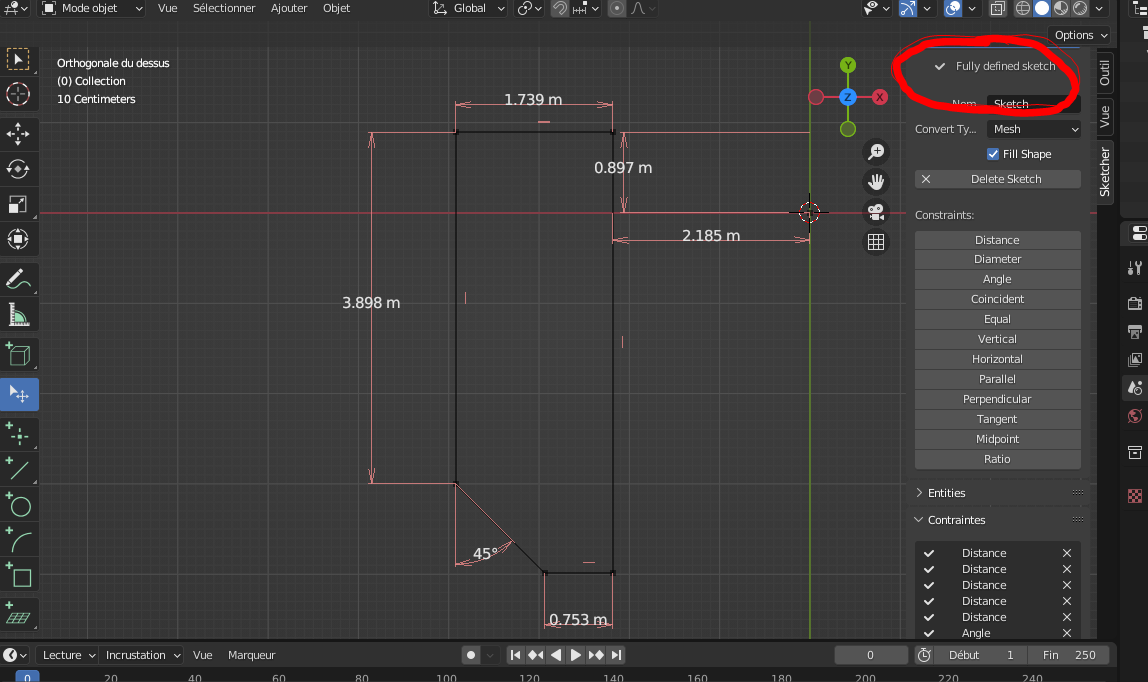1148x682 pixels.
Task: Open the Options dropdown
Action: pos(1081,35)
